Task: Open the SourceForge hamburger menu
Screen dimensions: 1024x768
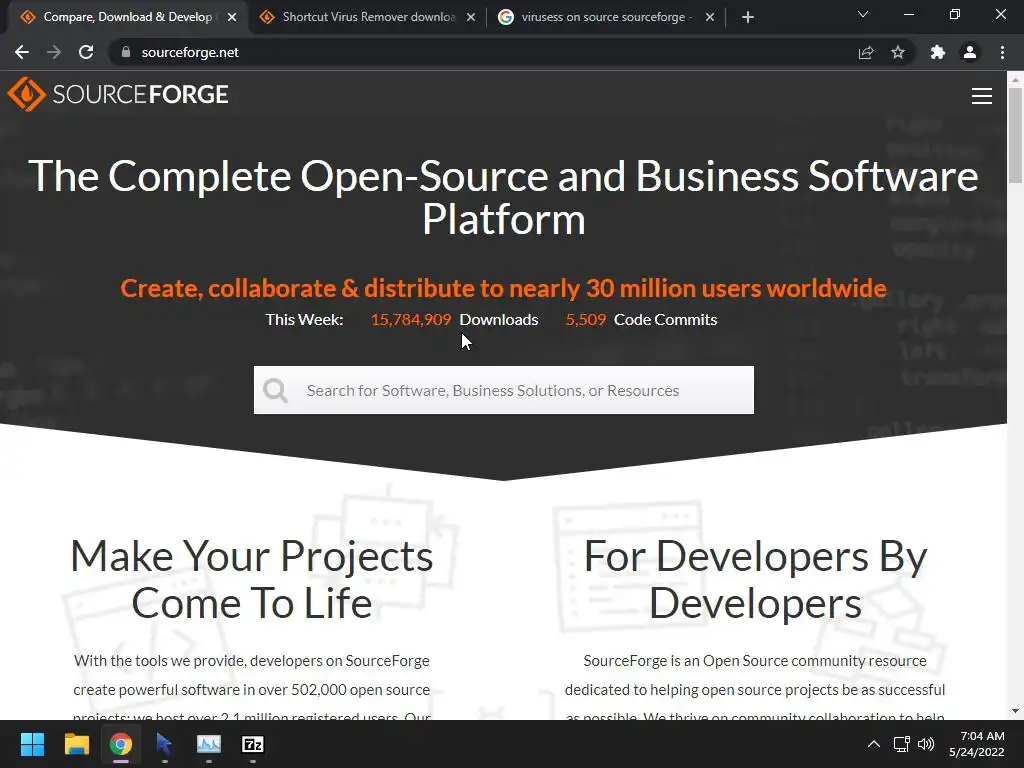Action: coord(982,96)
